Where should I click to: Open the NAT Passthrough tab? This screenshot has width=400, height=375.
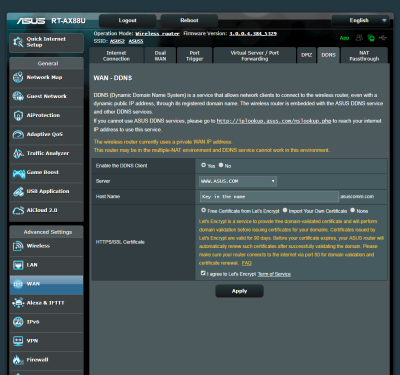pyautogui.click(x=364, y=56)
